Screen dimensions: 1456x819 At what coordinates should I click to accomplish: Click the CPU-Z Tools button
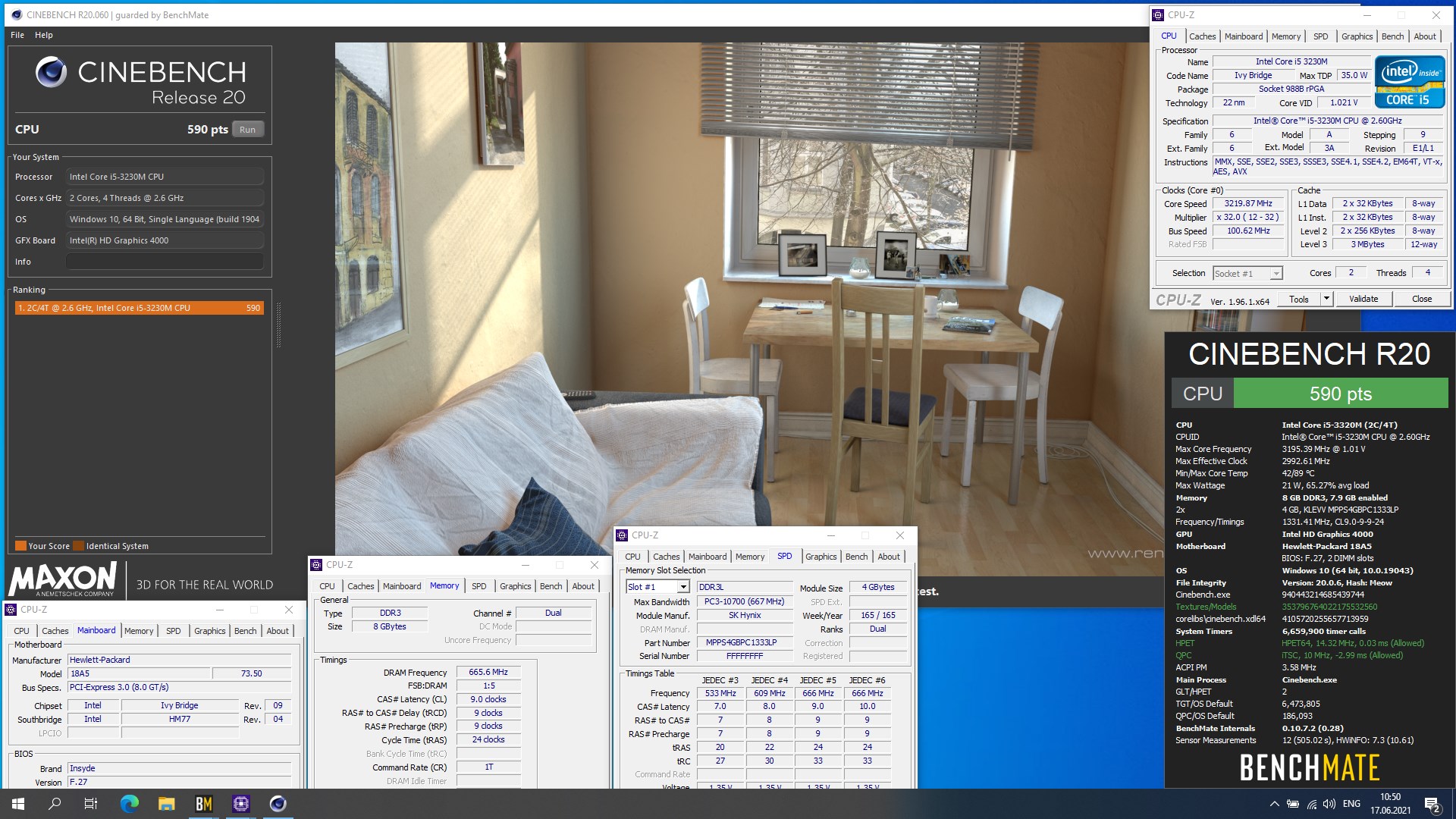coord(1299,299)
